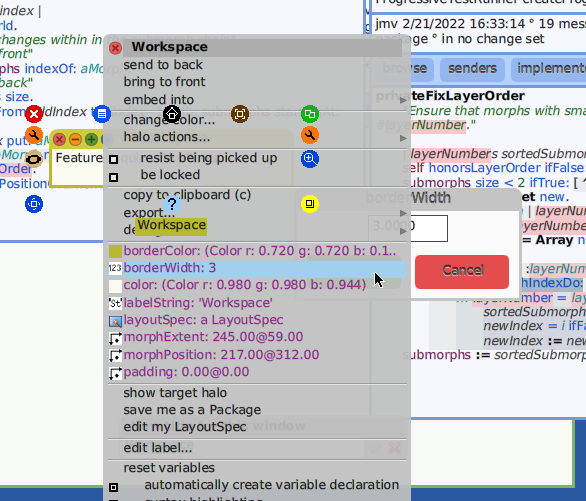The width and height of the screenshot is (586, 501).
Task: Click the green duplicate halo handle
Action: pyautogui.click(x=310, y=114)
